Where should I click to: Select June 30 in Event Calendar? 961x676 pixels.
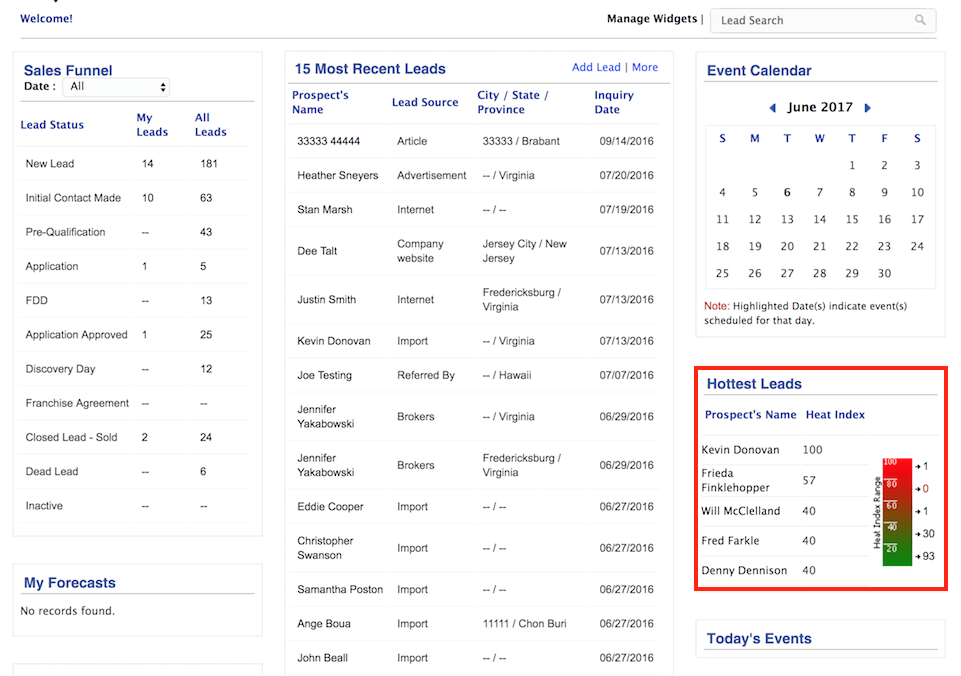tap(884, 273)
